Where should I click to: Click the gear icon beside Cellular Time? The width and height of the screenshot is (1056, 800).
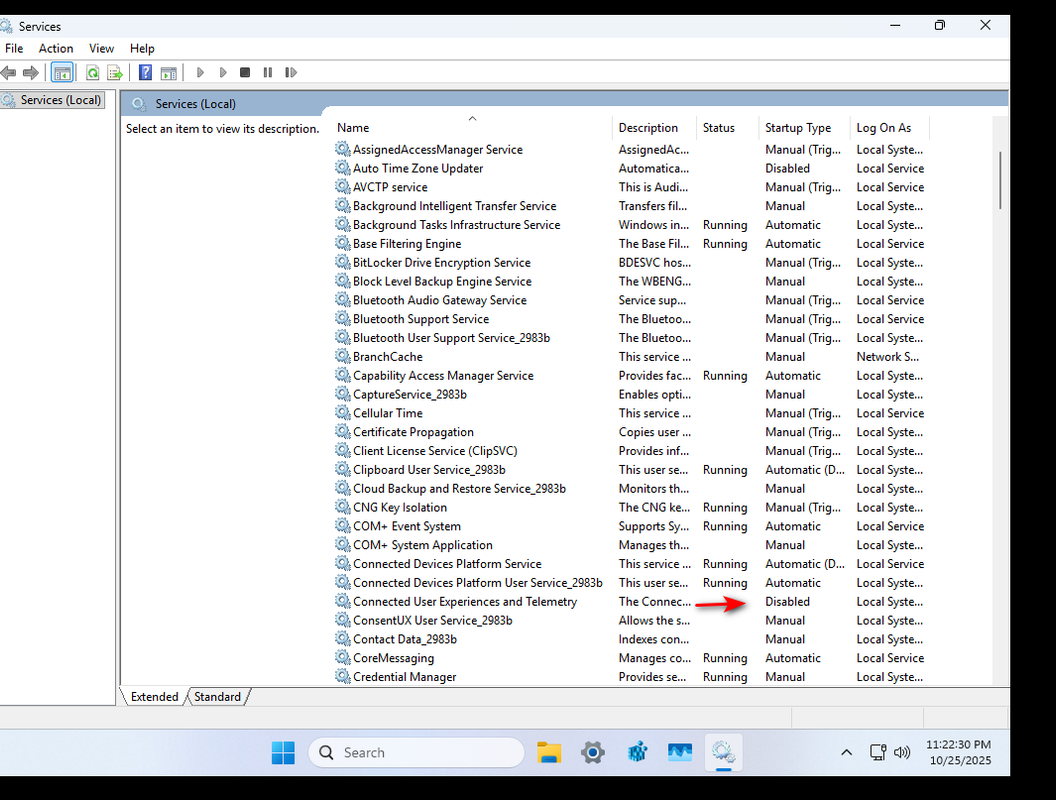343,413
